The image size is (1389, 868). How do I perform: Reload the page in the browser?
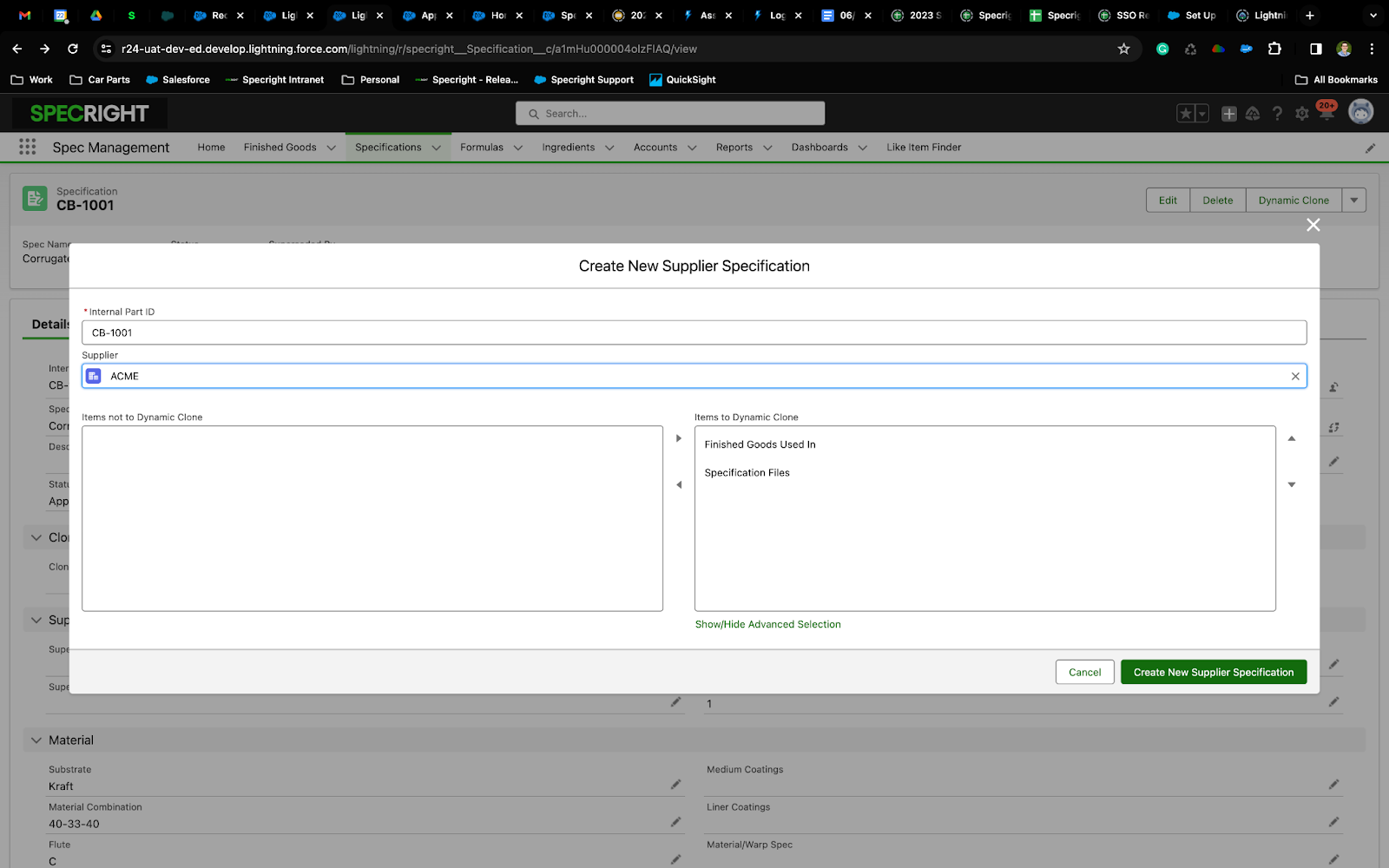coord(73,49)
